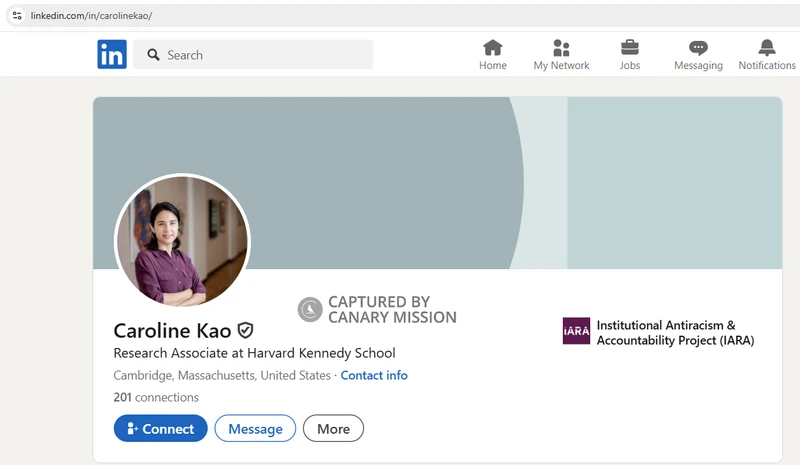800x465 pixels.
Task: Click Caroline Kao's profile photo
Action: coord(182,241)
